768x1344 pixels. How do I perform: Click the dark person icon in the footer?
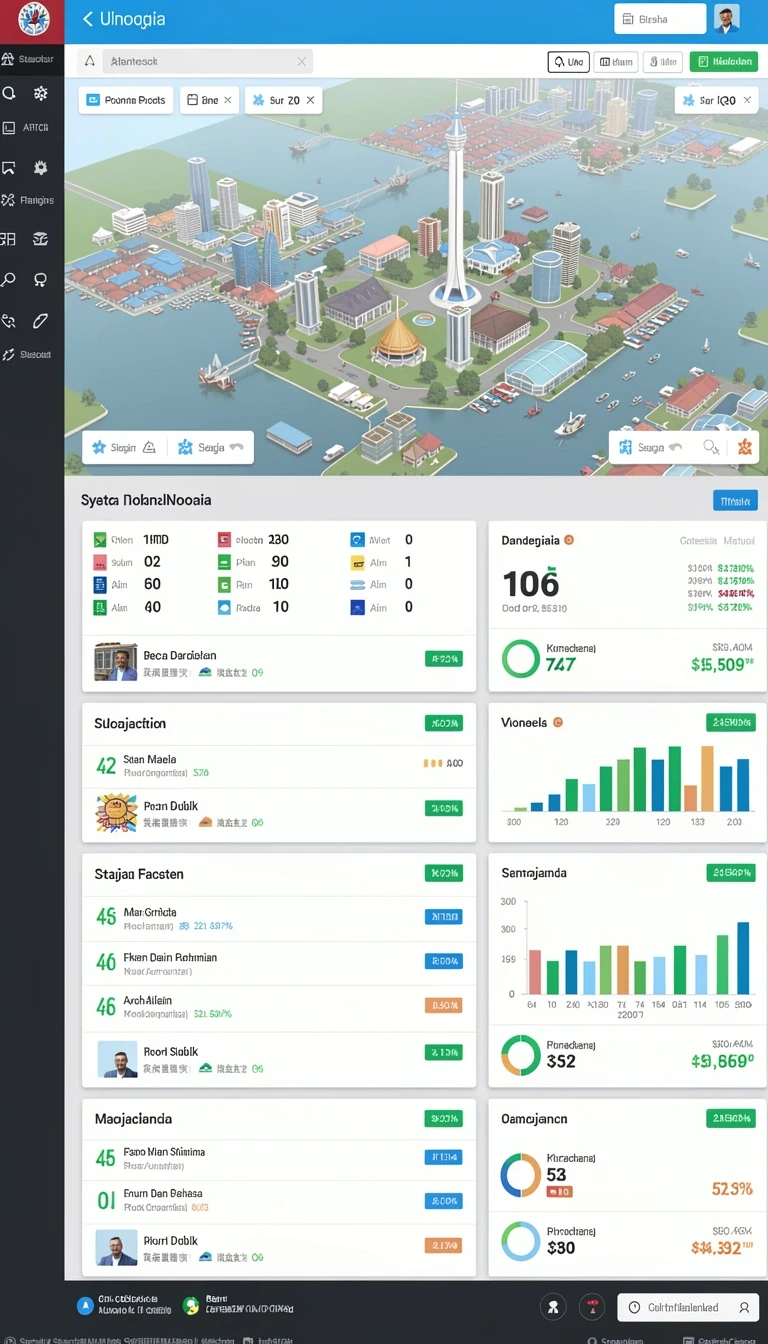tap(554, 1307)
